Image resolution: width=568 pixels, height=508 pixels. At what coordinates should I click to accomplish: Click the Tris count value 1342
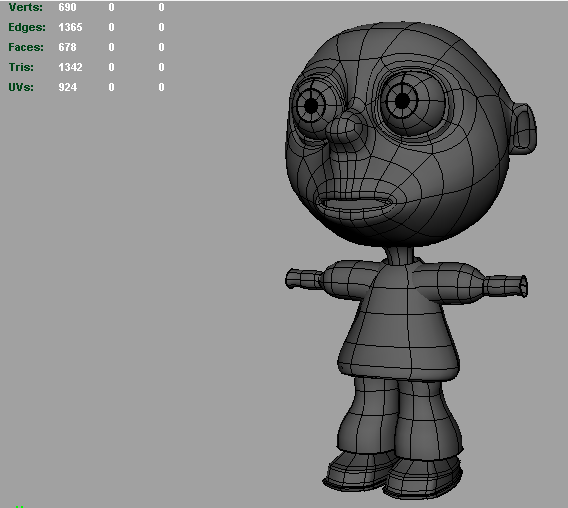pos(70,67)
